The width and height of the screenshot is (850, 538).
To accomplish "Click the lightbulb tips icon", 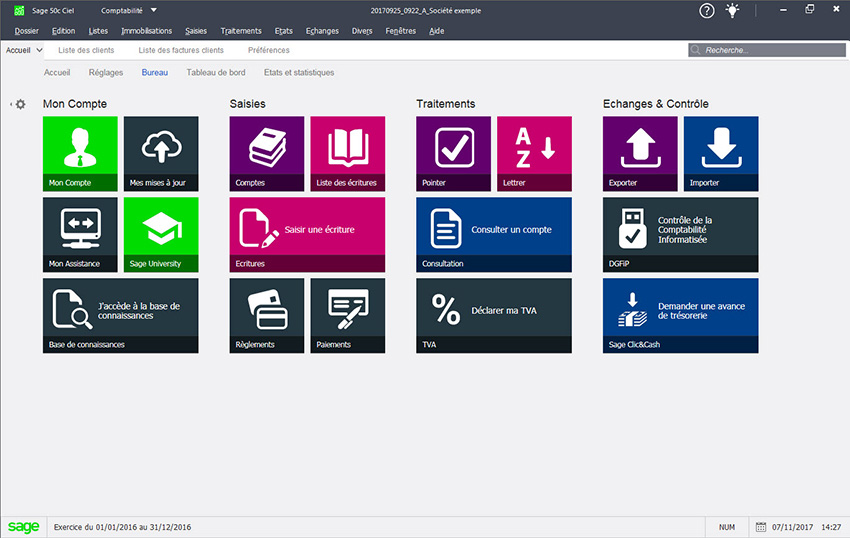I will [x=733, y=10].
